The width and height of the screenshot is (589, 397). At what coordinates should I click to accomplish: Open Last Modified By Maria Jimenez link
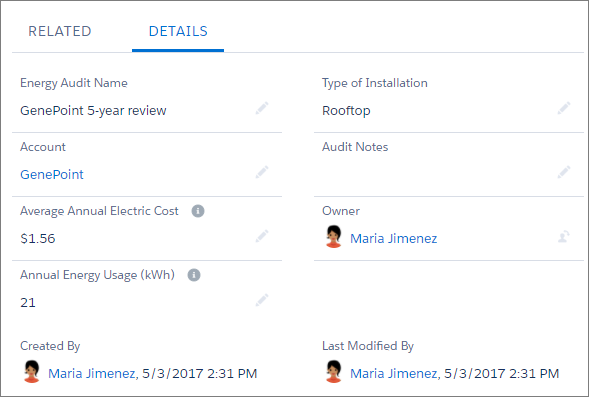tap(394, 373)
